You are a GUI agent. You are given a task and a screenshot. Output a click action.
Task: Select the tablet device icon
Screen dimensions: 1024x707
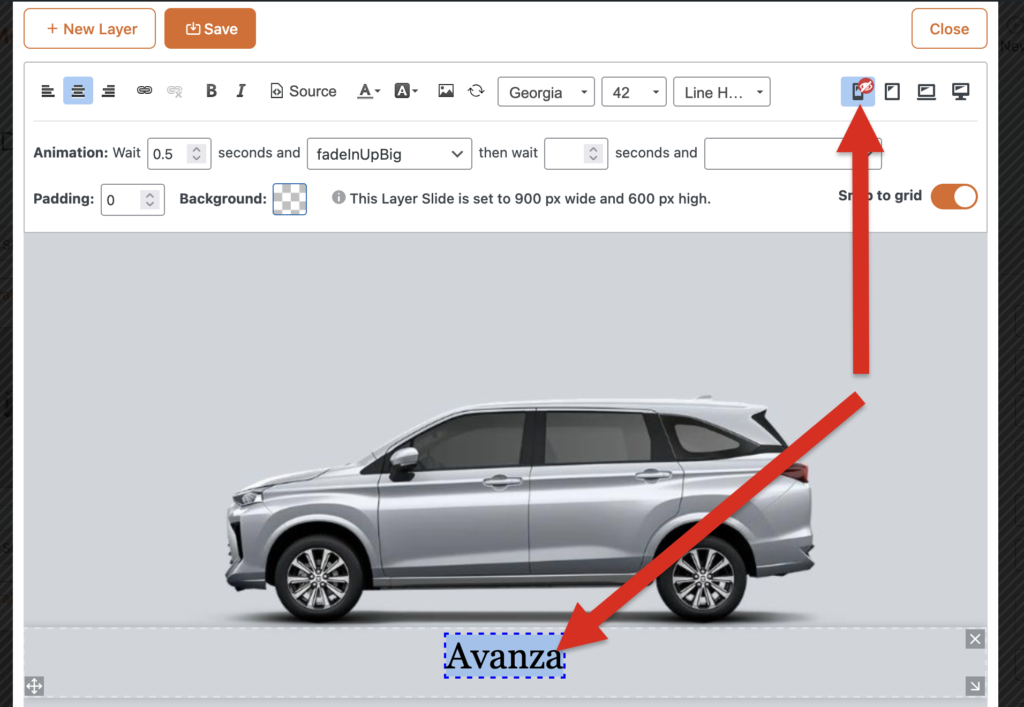[x=892, y=91]
